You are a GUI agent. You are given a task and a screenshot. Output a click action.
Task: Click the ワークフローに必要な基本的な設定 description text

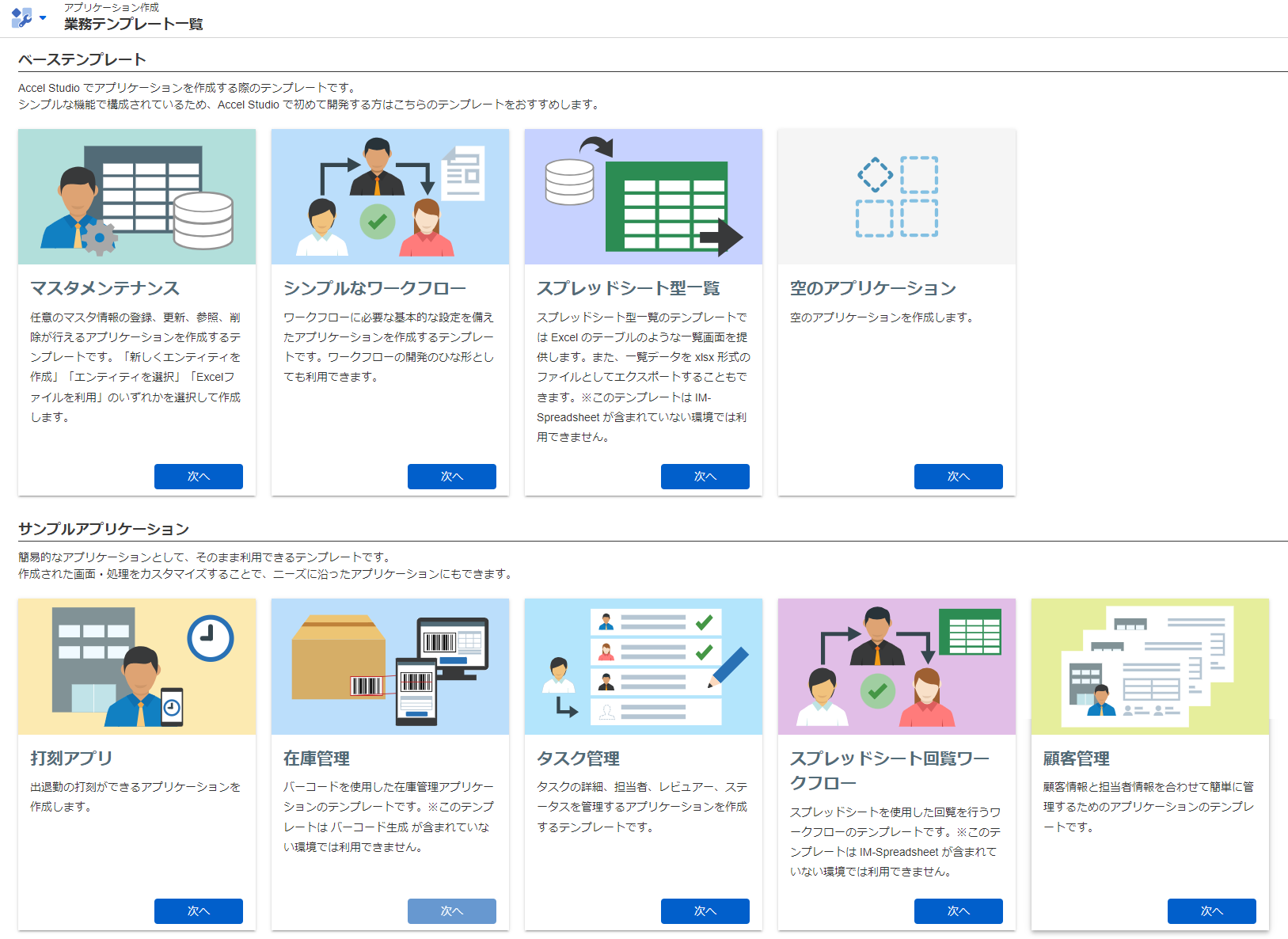[x=389, y=347]
